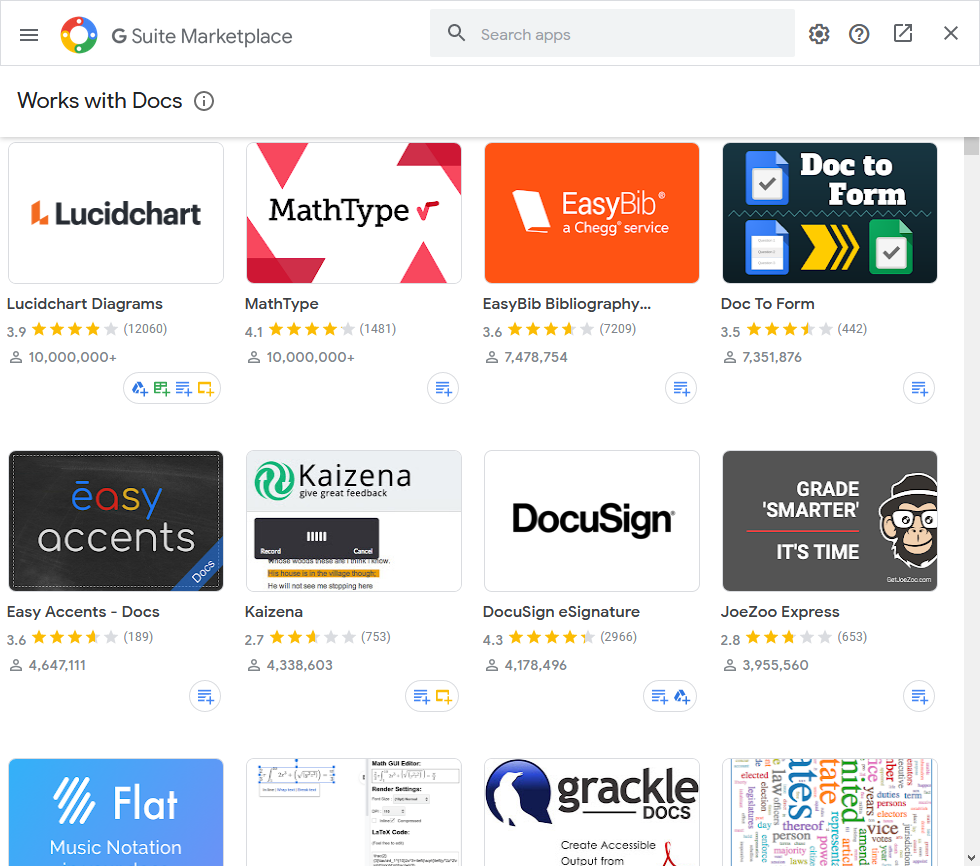980x866 pixels.
Task: Click the EasyBib Bibliography title
Action: (567, 304)
